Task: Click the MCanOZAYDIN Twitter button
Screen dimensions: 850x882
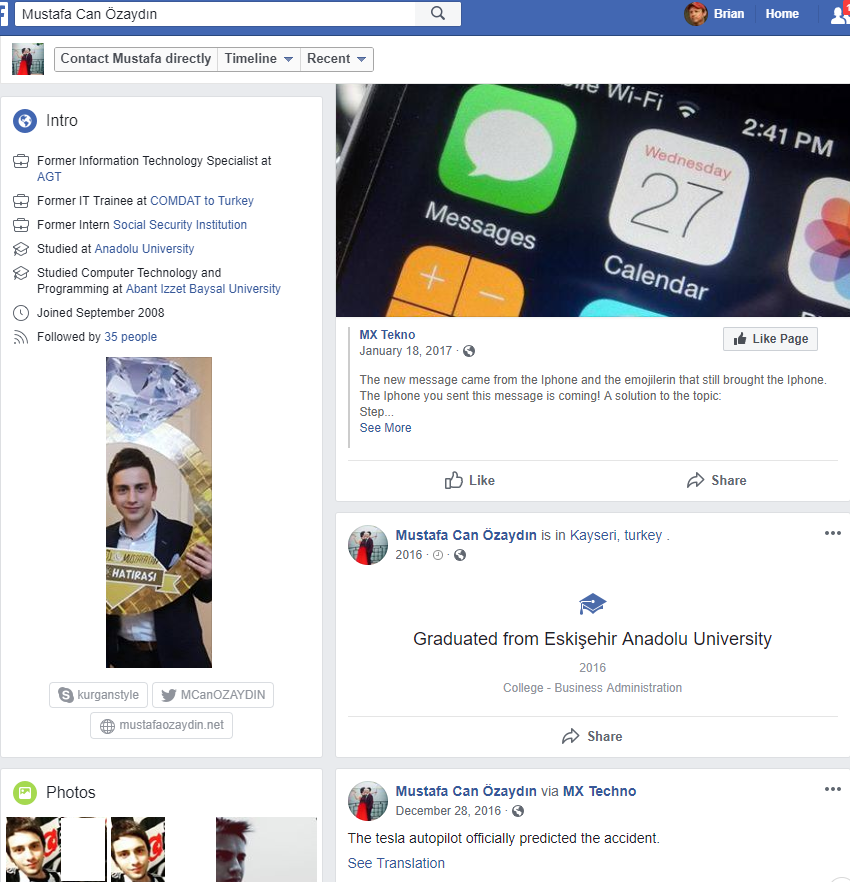Action: coord(213,695)
